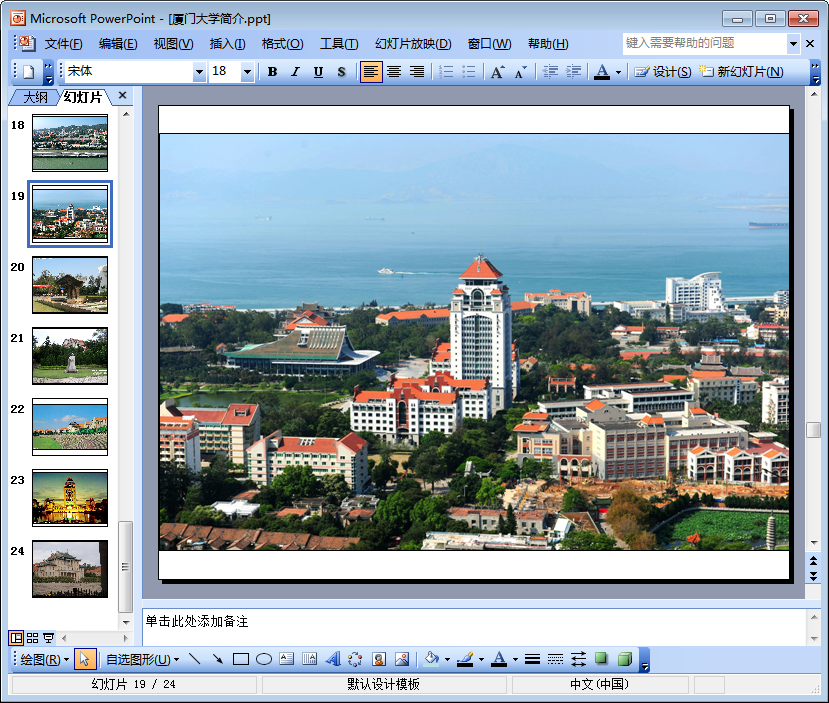The image size is (829, 703).
Task: Expand the AutoShapes (自选图形) menu
Action: tap(143, 659)
